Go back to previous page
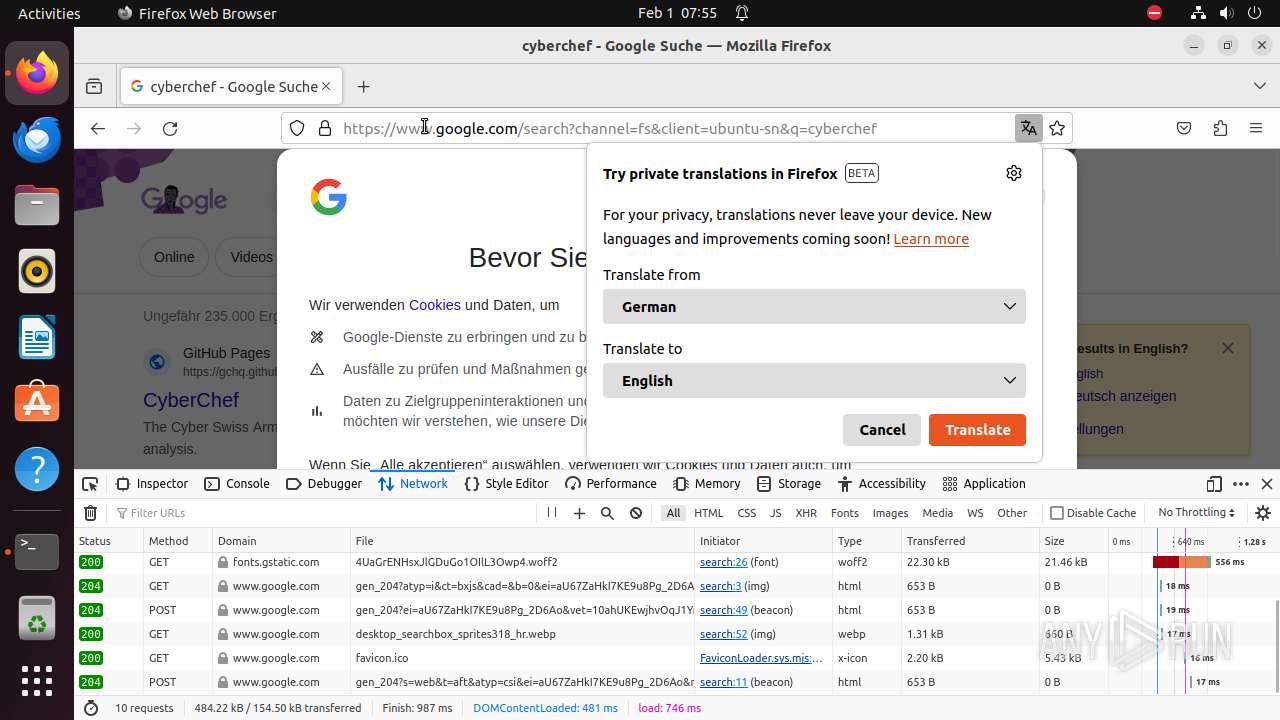Screen dimensions: 1280x720 point(97,128)
